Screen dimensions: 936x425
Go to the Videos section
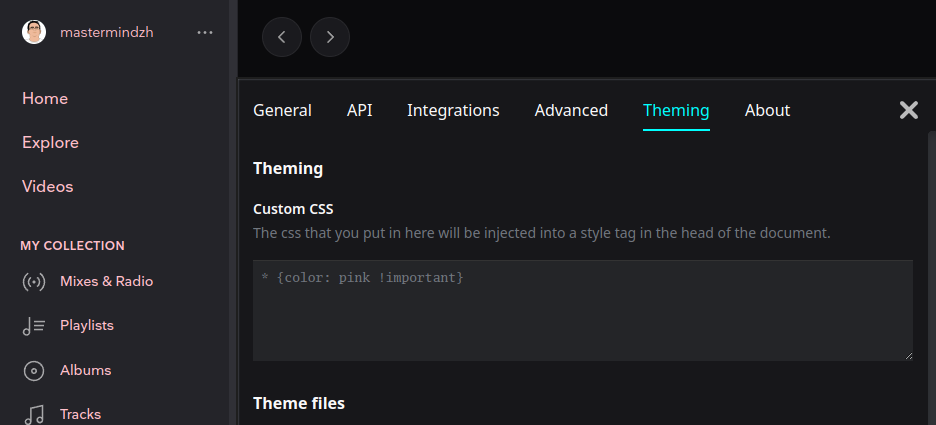(48, 186)
